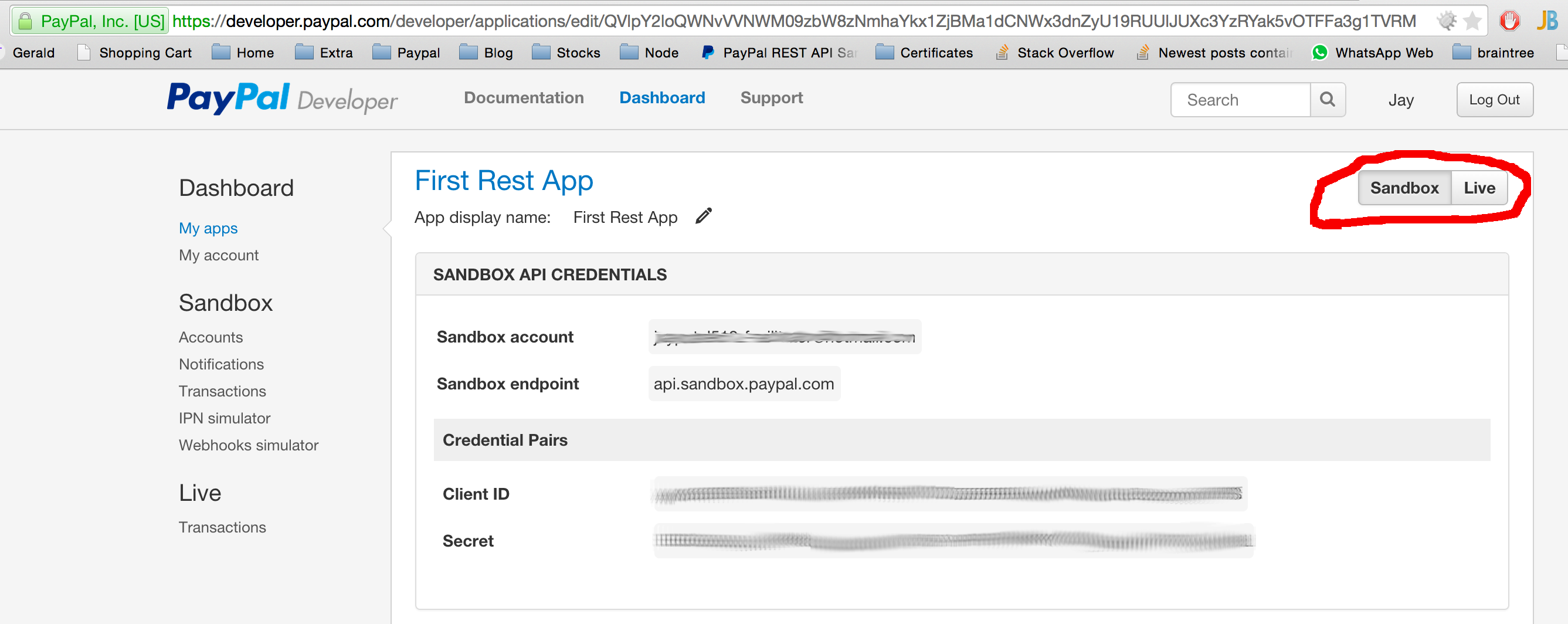Click the browser address bar URL
The width and height of the screenshot is (1568, 624).
pyautogui.click(x=794, y=21)
